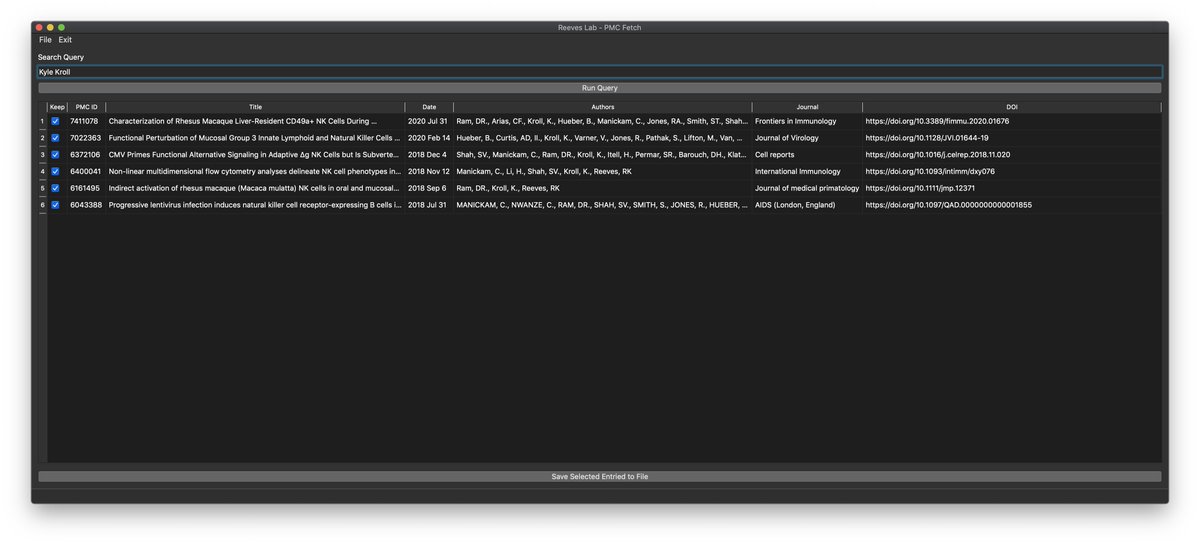Select title 'Indirect activation of rhesus macaque'
The width and height of the screenshot is (1200, 545).
pyautogui.click(x=255, y=188)
